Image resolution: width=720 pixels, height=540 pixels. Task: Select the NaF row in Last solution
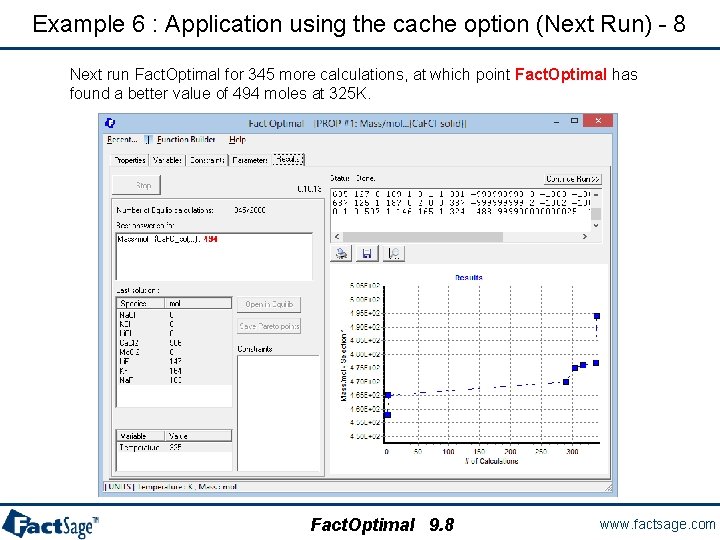click(174, 380)
